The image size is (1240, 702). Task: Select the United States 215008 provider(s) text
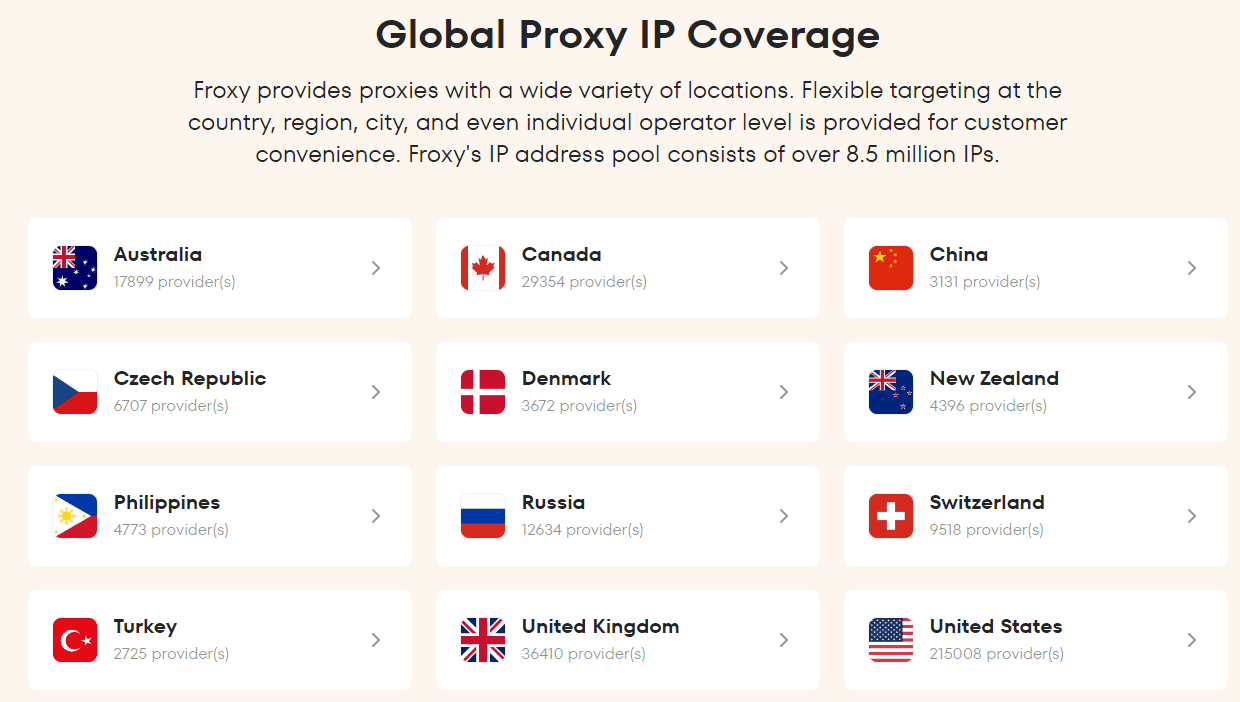tap(997, 654)
